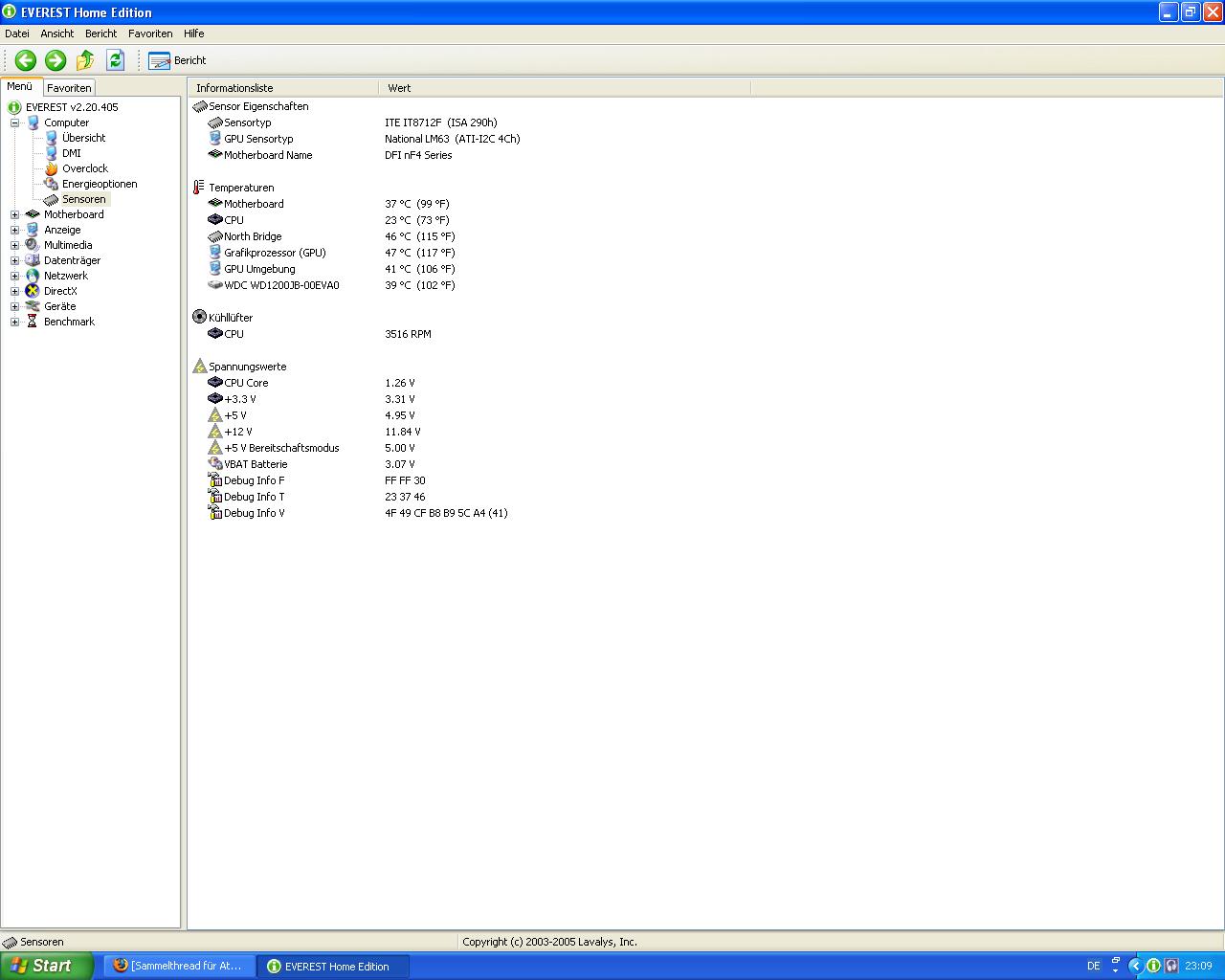The image size is (1225, 980).
Task: Open the Ansicht menu
Action: tap(57, 33)
